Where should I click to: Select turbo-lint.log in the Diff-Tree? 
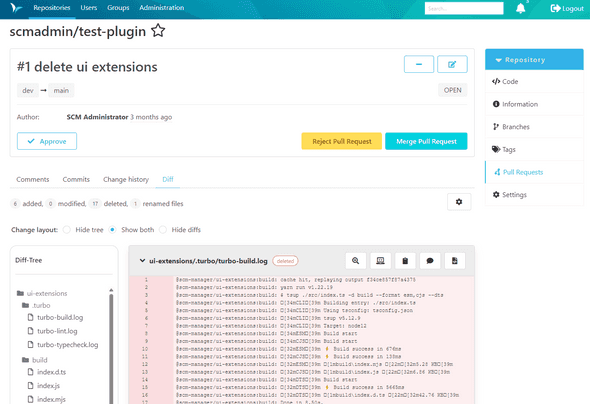[53, 331]
